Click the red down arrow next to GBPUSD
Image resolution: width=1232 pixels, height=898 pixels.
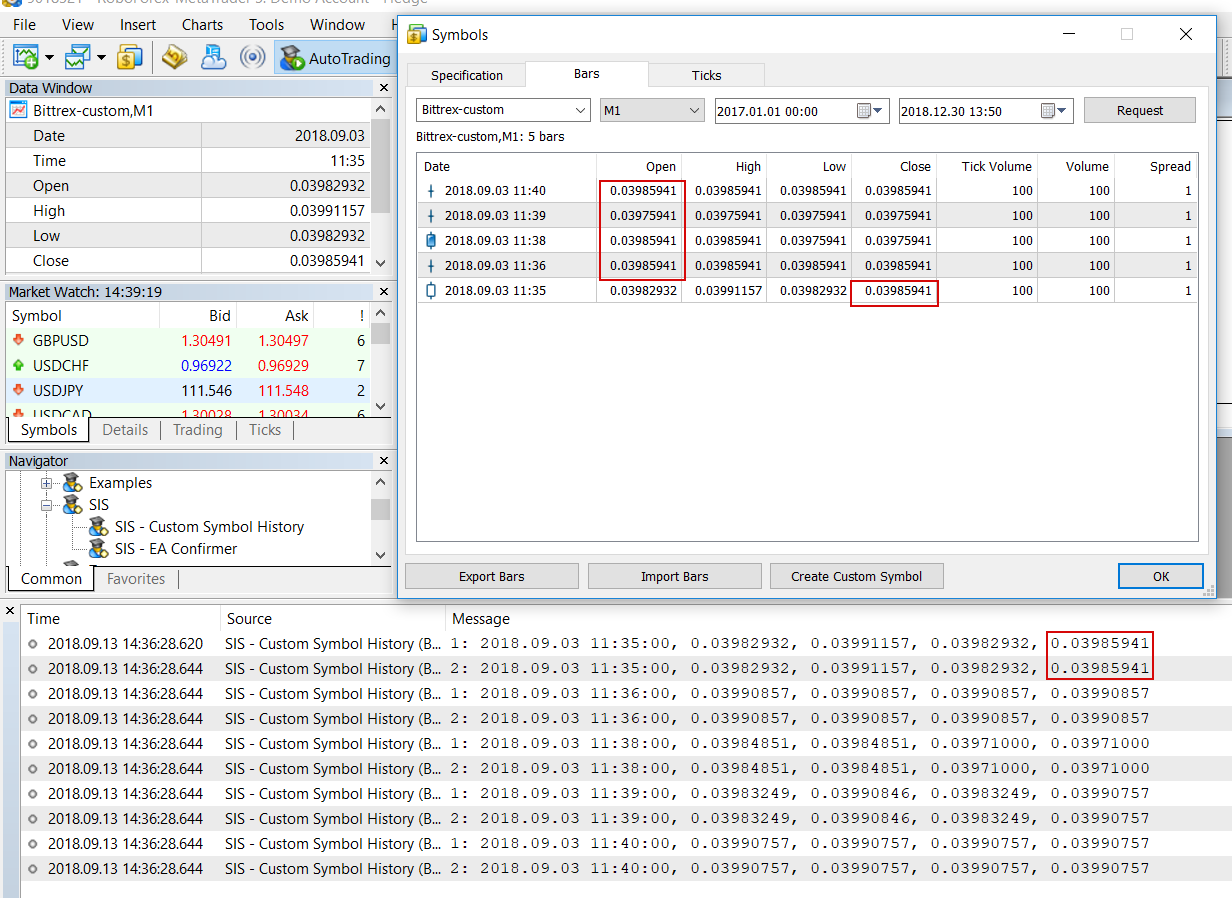(x=18, y=340)
